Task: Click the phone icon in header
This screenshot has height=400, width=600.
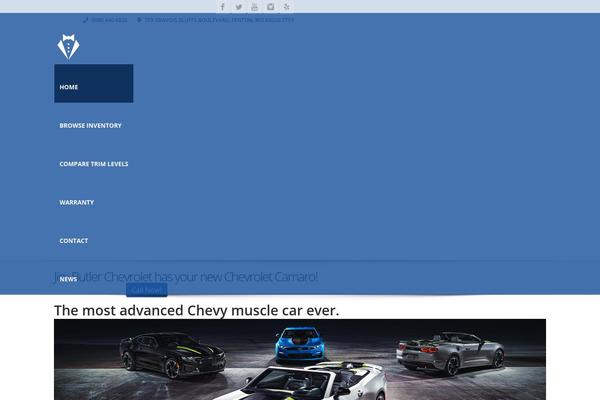Action: coord(85,20)
